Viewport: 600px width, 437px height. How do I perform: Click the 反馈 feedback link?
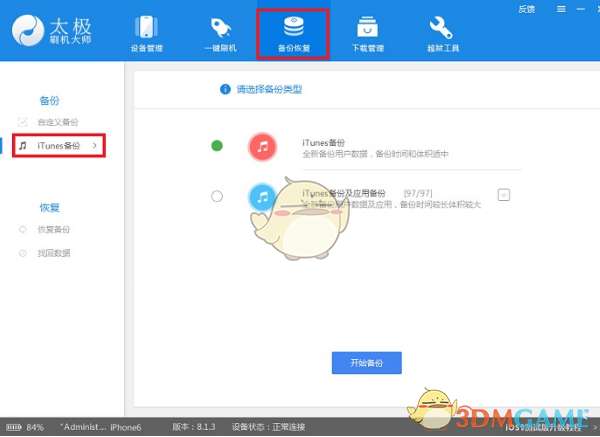point(526,9)
